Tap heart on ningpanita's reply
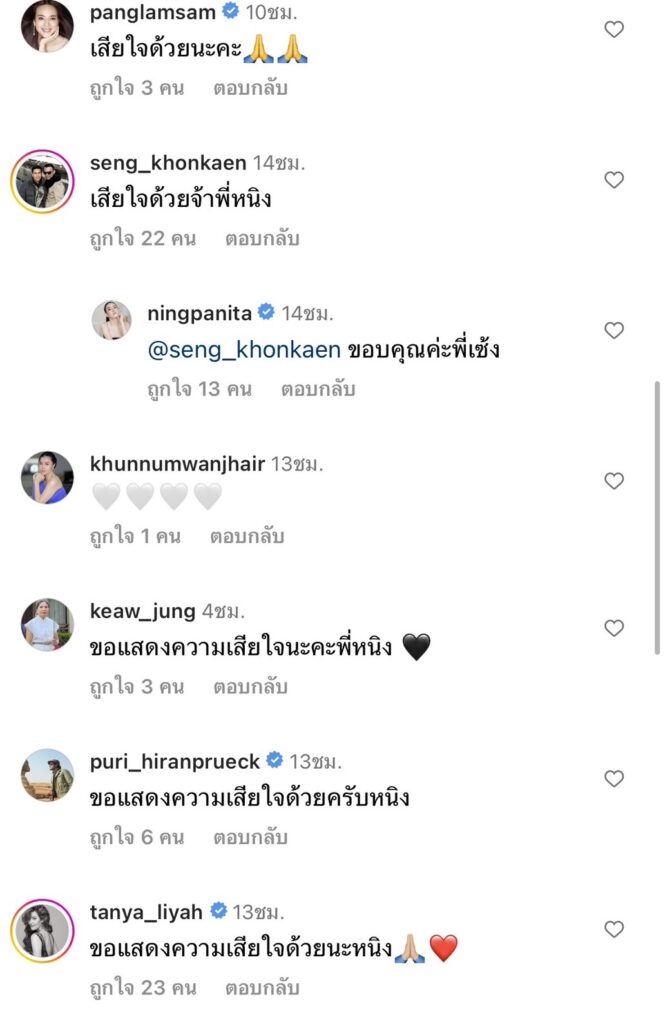 click(614, 330)
